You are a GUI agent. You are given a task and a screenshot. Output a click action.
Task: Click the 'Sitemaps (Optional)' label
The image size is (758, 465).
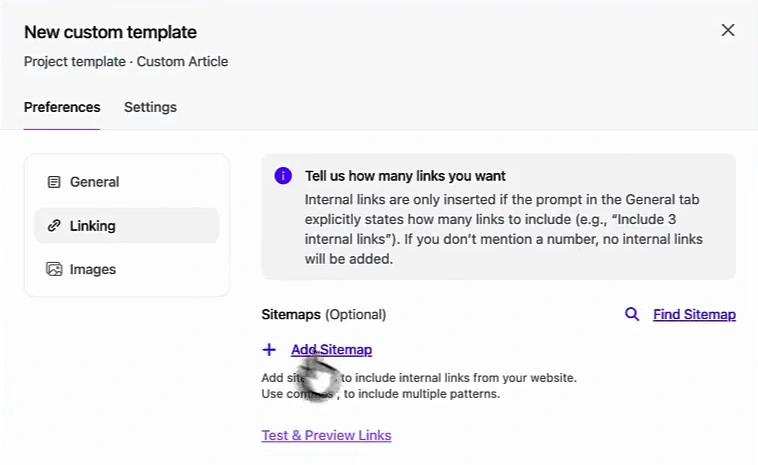(324, 315)
